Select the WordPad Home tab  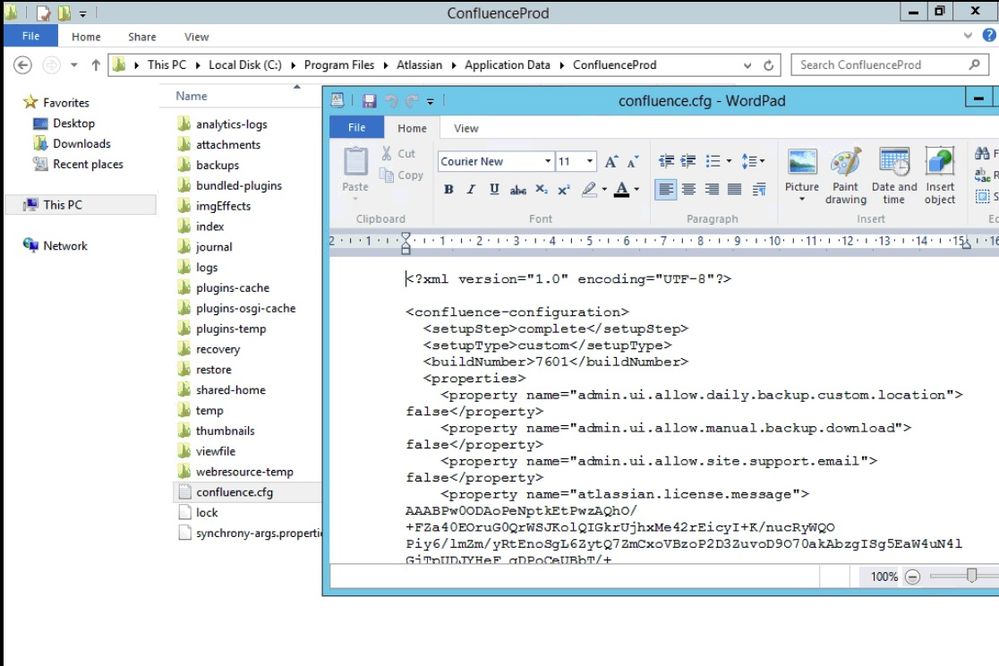412,128
